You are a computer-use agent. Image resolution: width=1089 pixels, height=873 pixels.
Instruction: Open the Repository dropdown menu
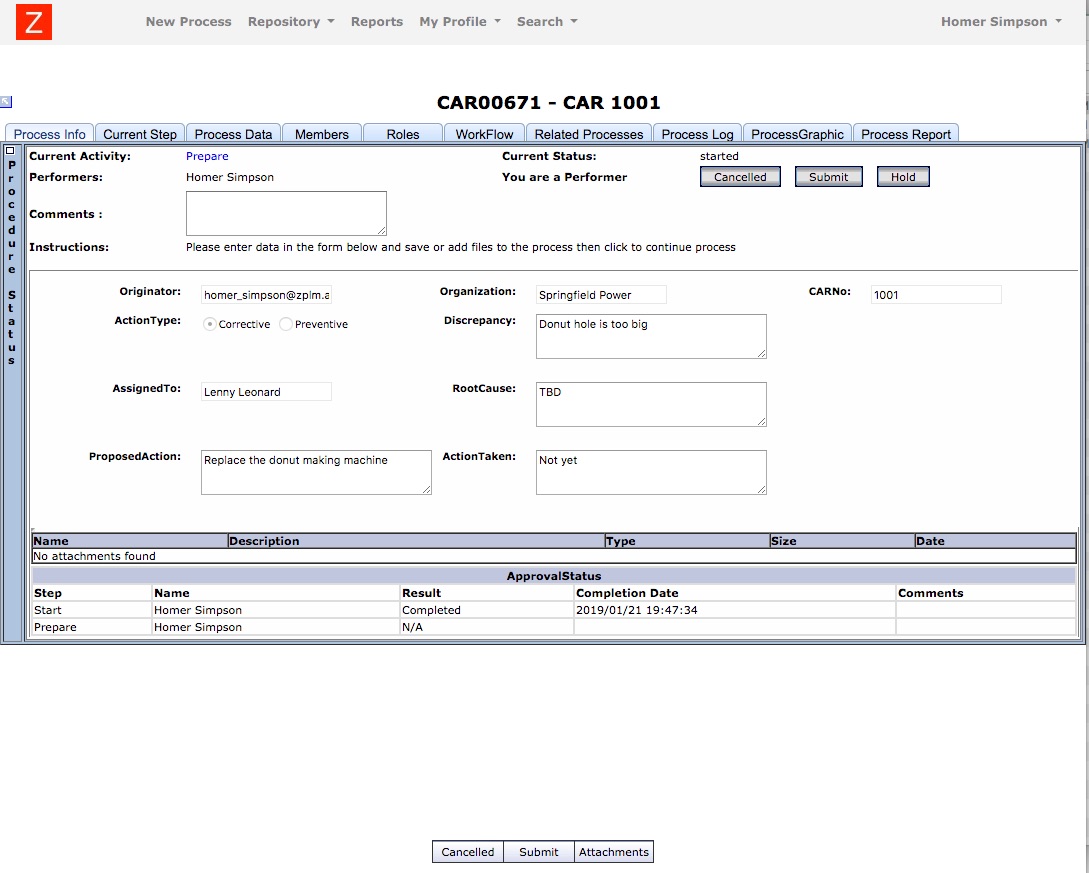(x=290, y=21)
